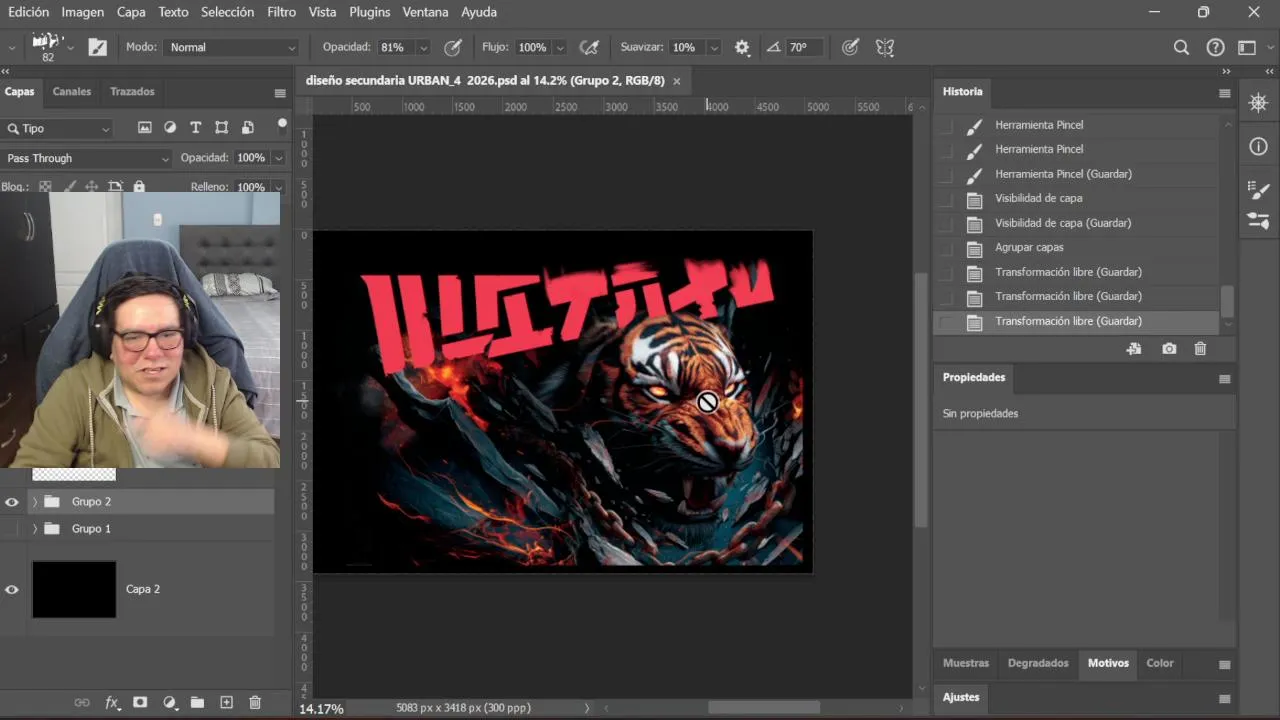The image size is (1280, 720).
Task: Open the Suavizar 10% slider arrow
Action: tap(714, 47)
